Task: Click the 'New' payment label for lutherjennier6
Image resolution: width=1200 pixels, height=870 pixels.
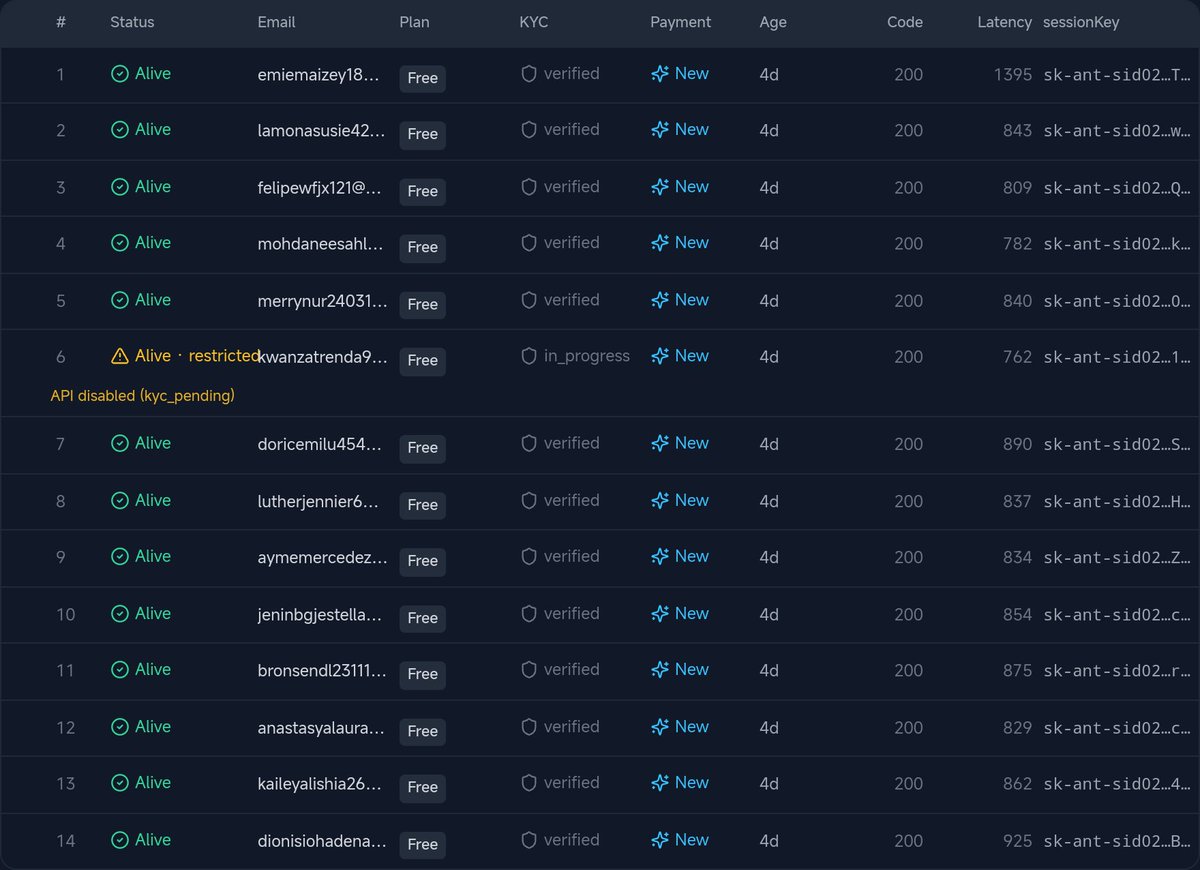Action: point(692,500)
